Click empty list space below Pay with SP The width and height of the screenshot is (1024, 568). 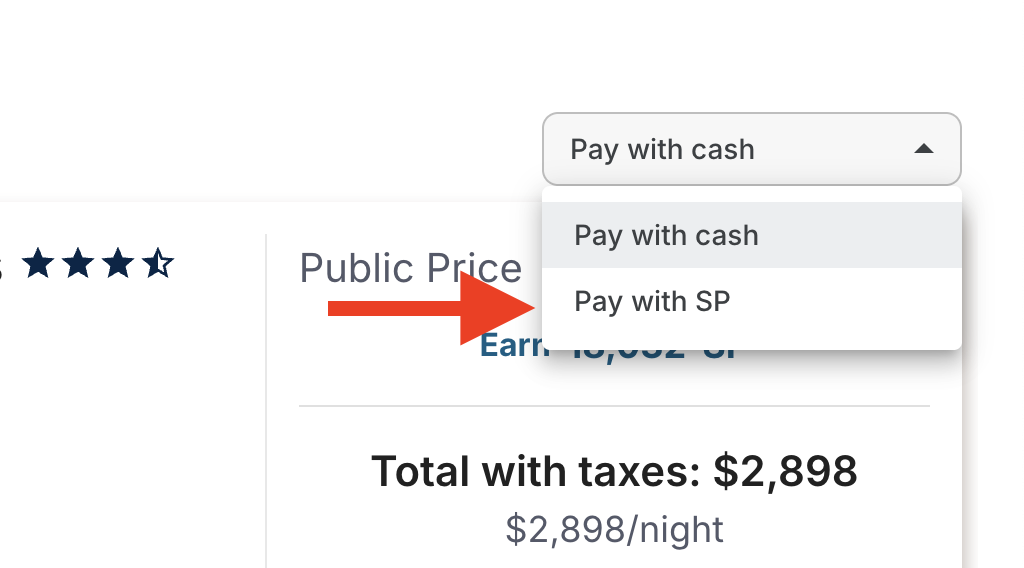[752, 341]
